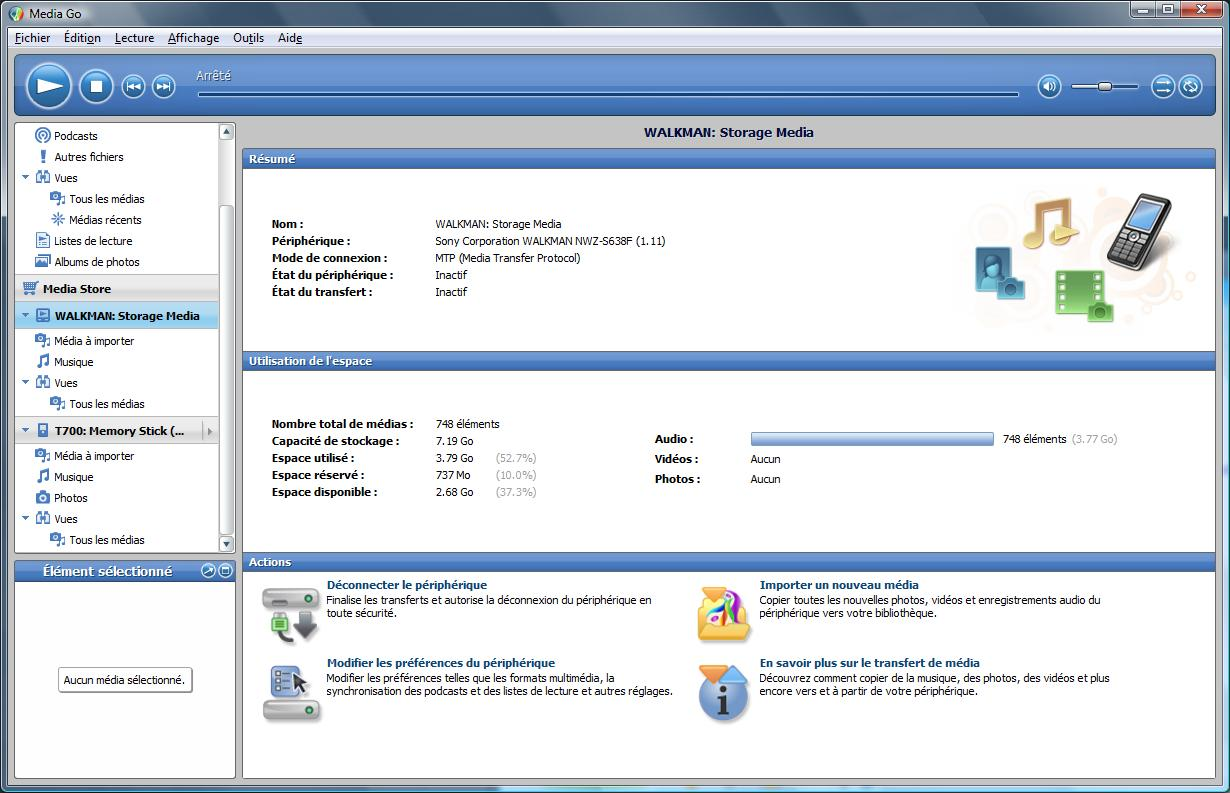Click the device preferences icon
This screenshot has height=793, width=1230.
click(290, 692)
